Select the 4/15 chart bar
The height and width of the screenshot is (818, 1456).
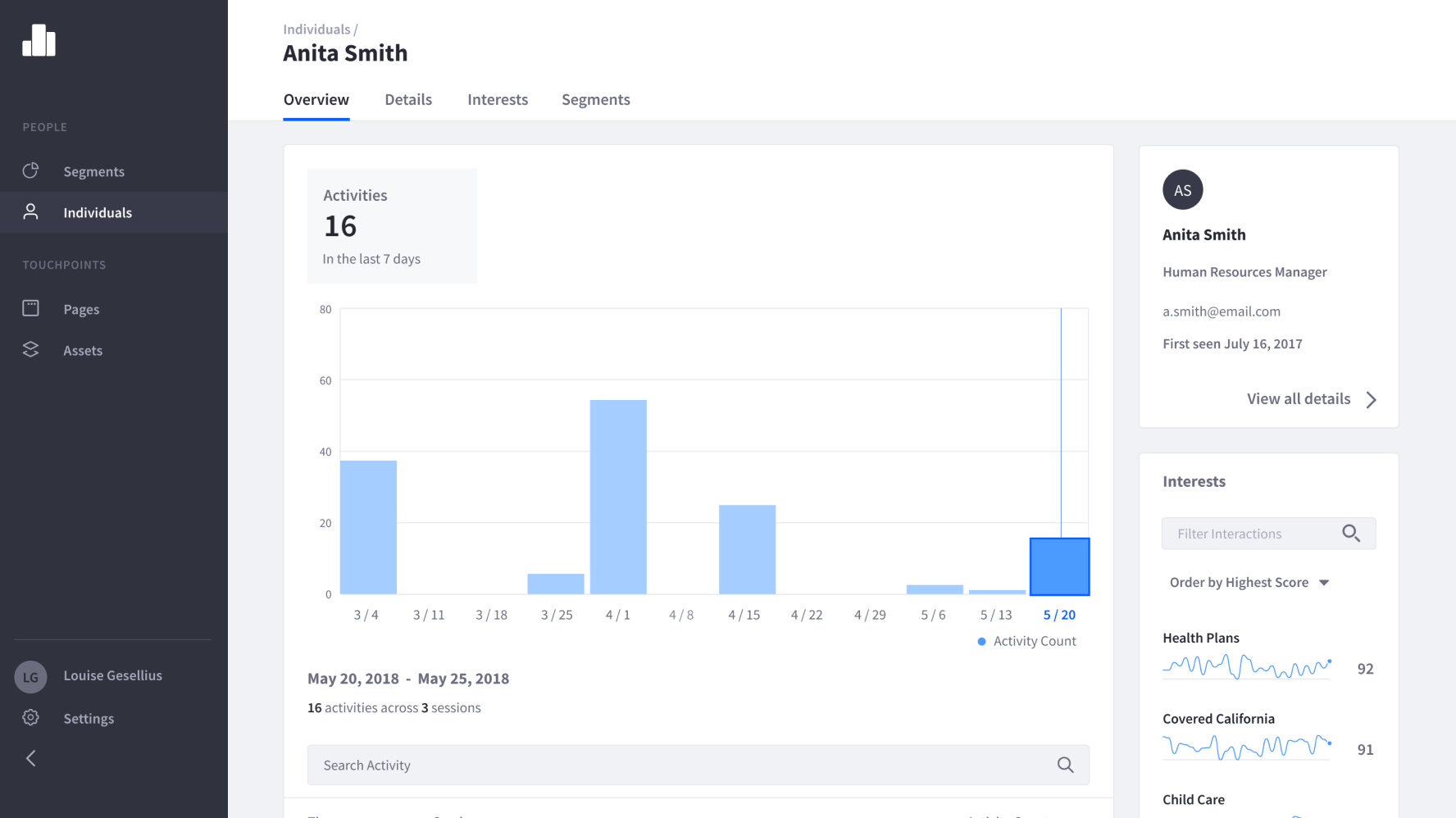747,549
